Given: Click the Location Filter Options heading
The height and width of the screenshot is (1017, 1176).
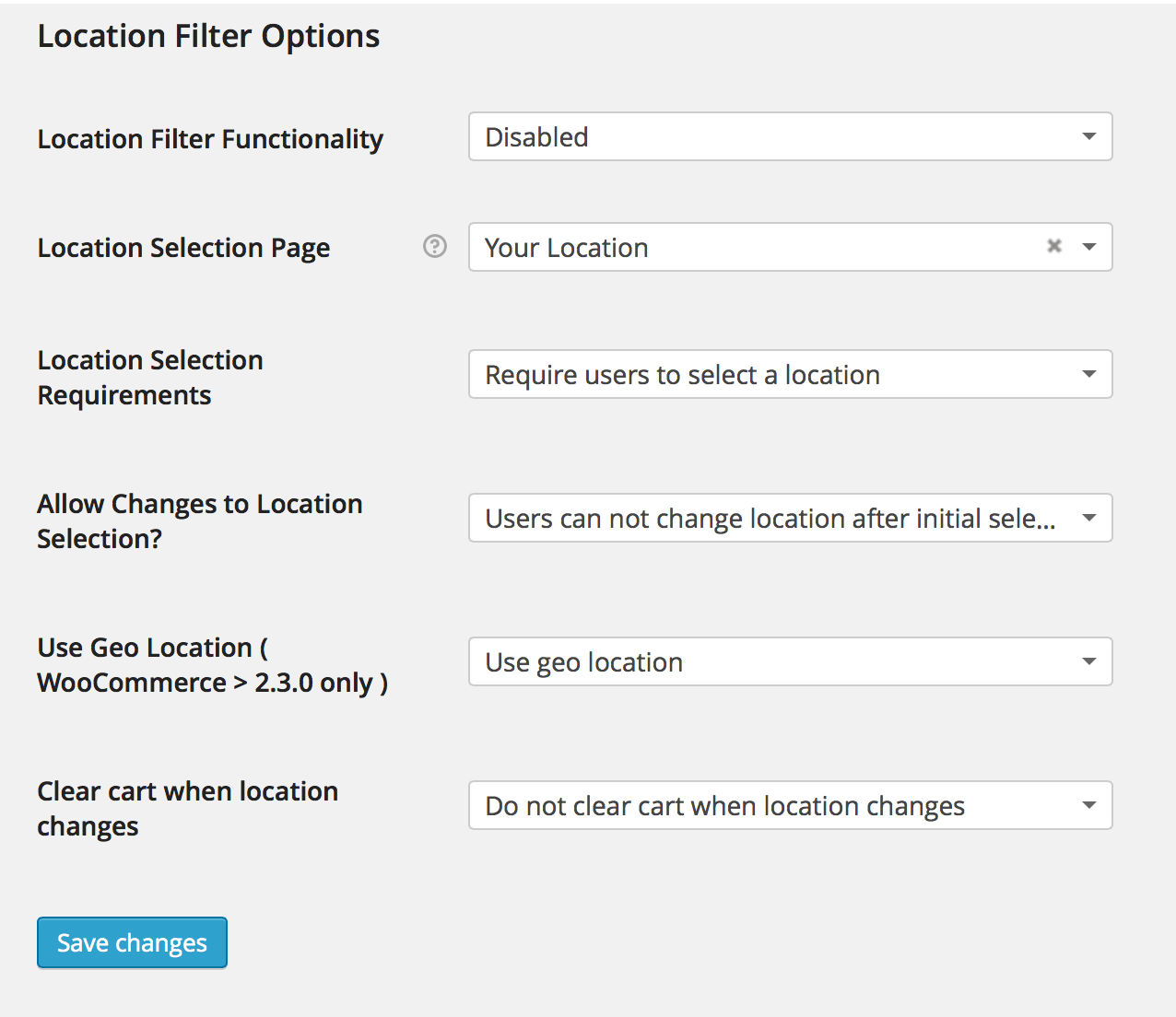Looking at the screenshot, I should point(208,35).
